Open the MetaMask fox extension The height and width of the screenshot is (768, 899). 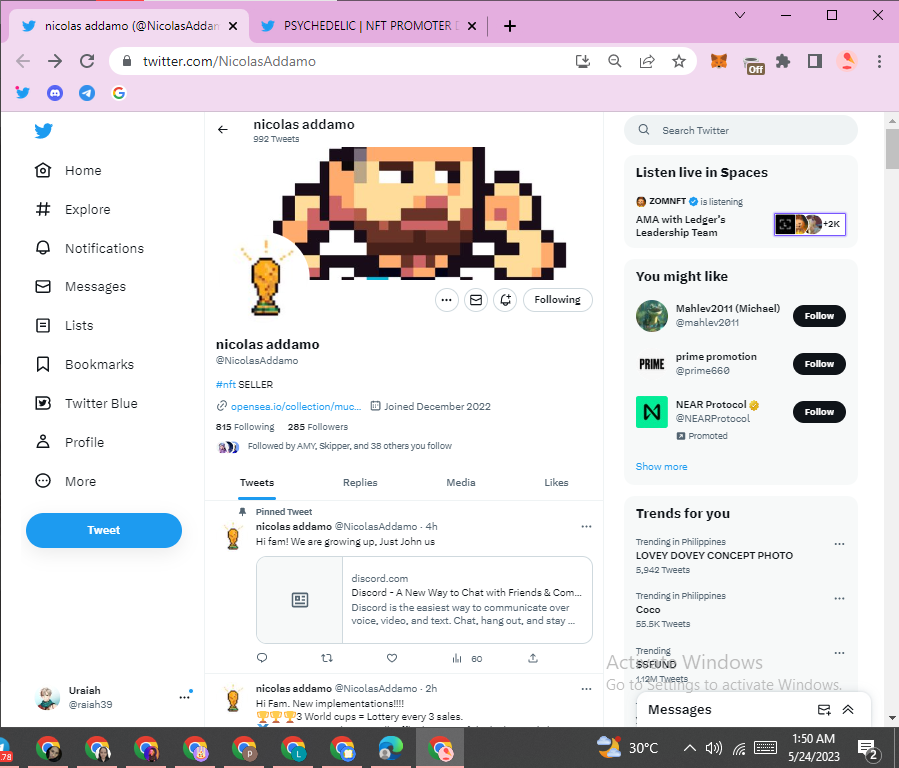click(x=719, y=61)
